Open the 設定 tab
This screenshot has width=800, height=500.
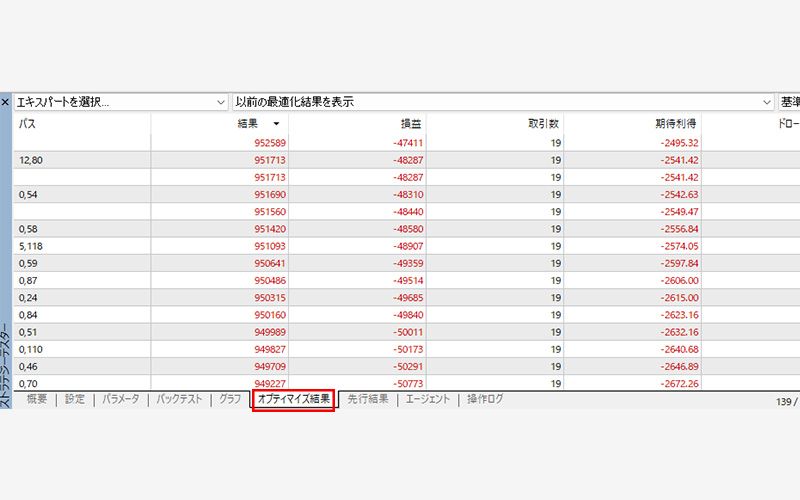pos(75,399)
